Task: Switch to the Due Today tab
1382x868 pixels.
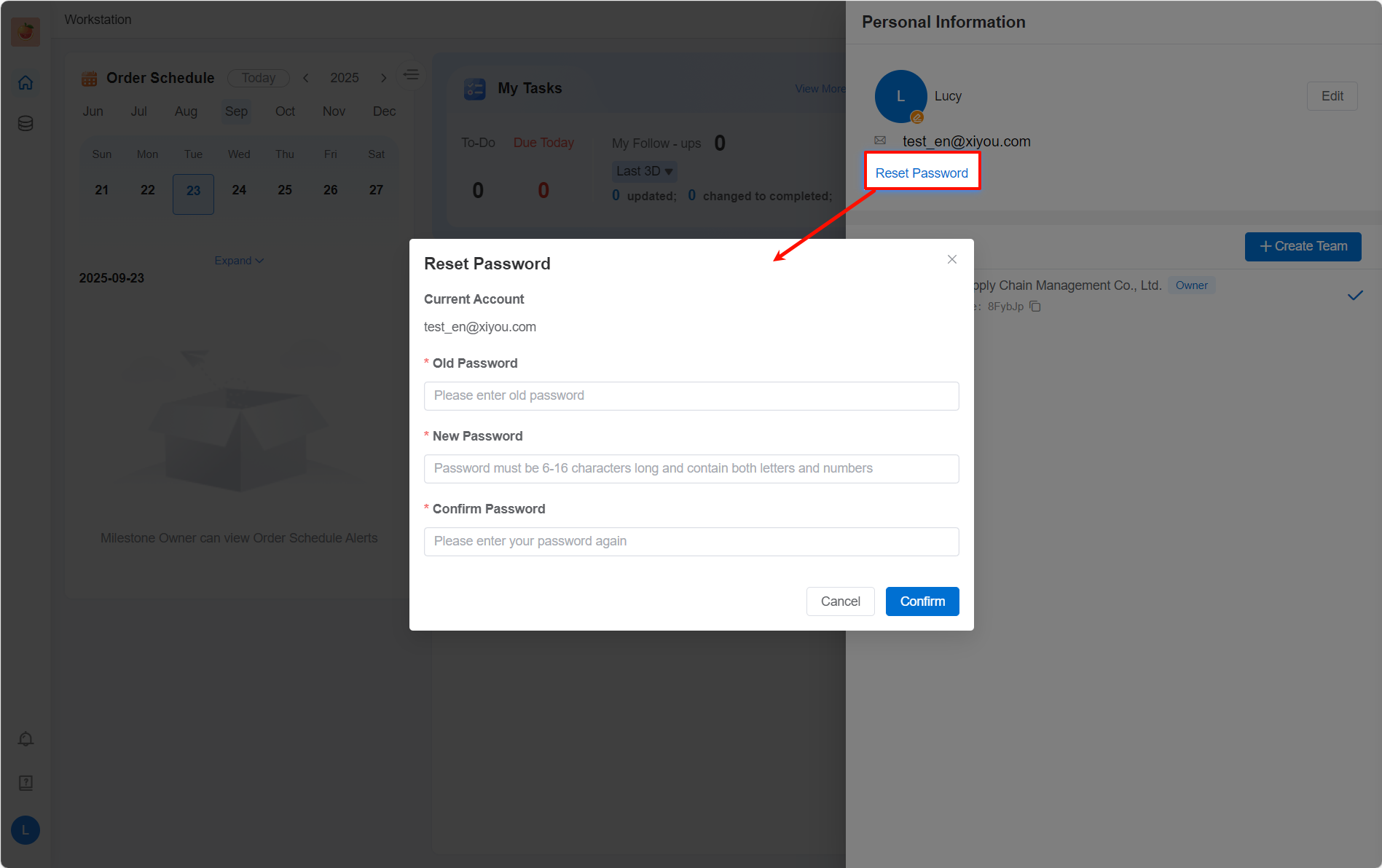Action: pos(543,143)
